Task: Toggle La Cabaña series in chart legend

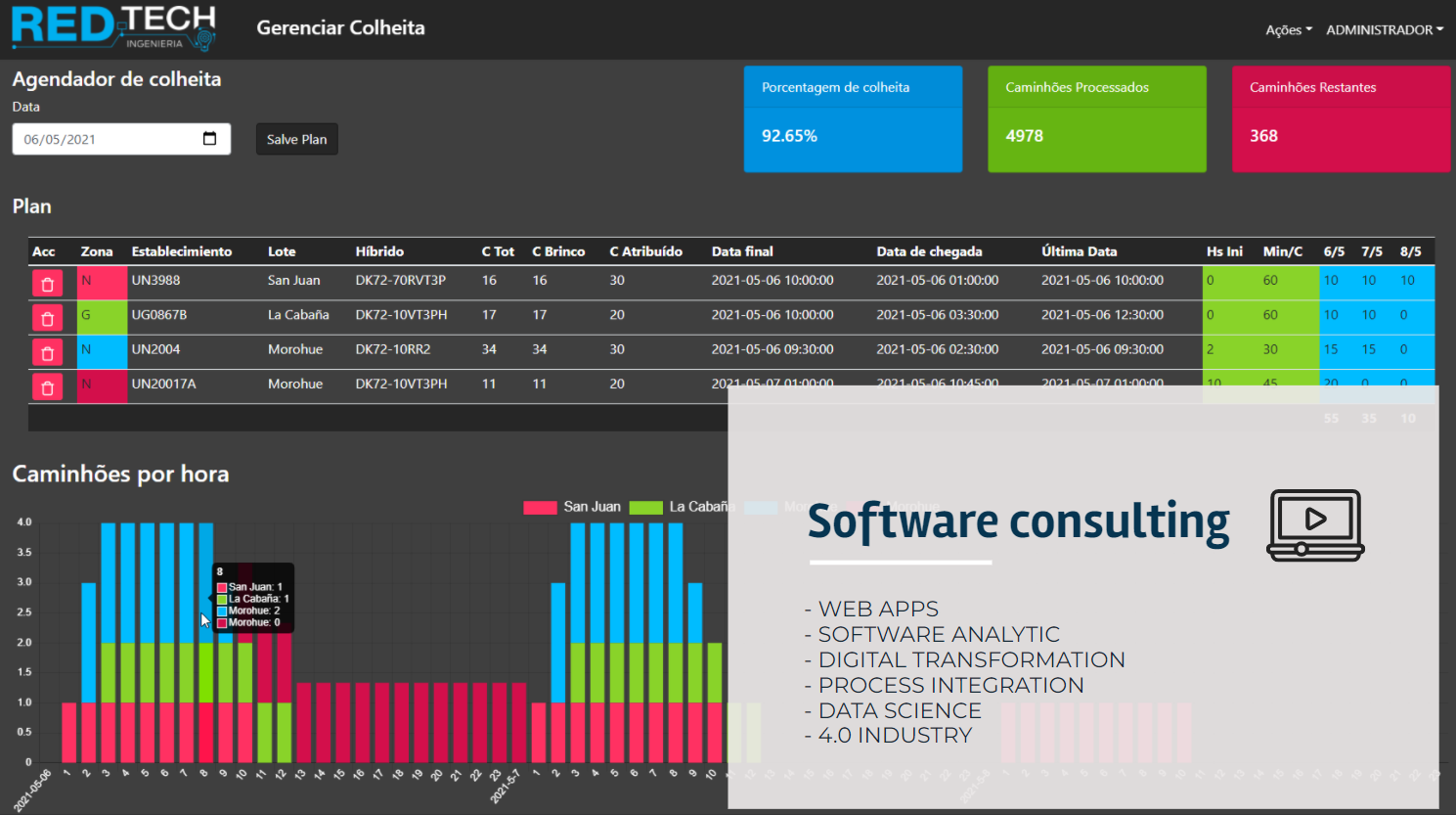Action: tap(680, 507)
